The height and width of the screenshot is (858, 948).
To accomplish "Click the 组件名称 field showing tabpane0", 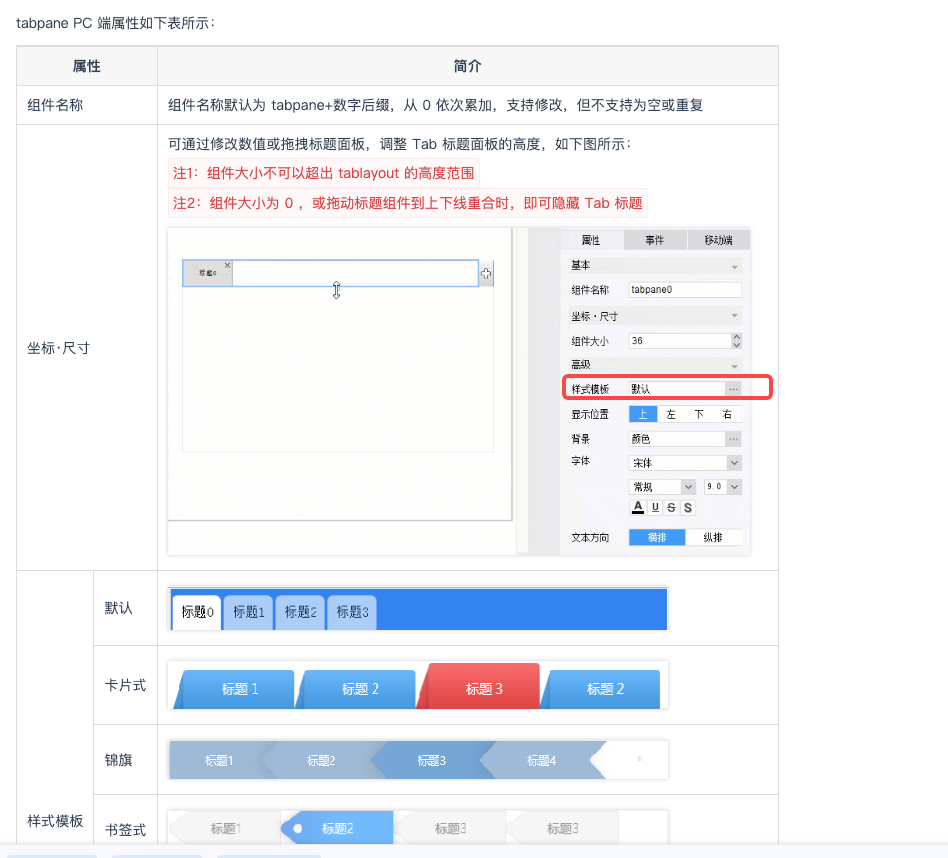I will tap(685, 290).
